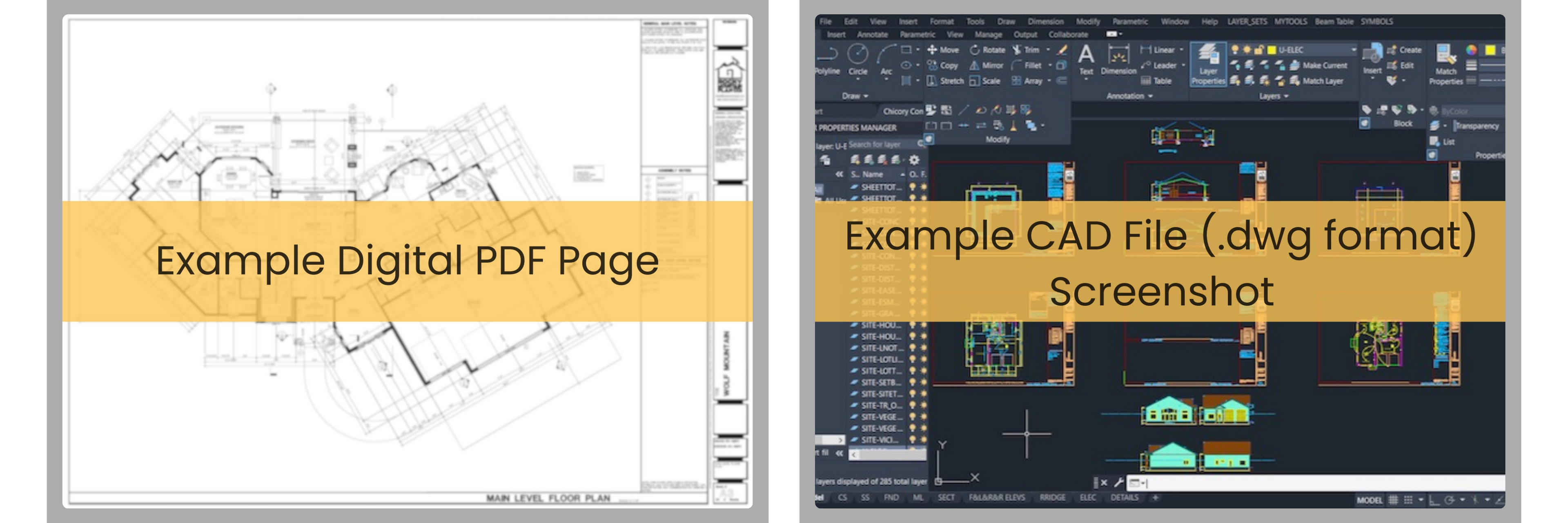The width and height of the screenshot is (1568, 523).
Task: Activate the Mirror tool
Action: (986, 65)
